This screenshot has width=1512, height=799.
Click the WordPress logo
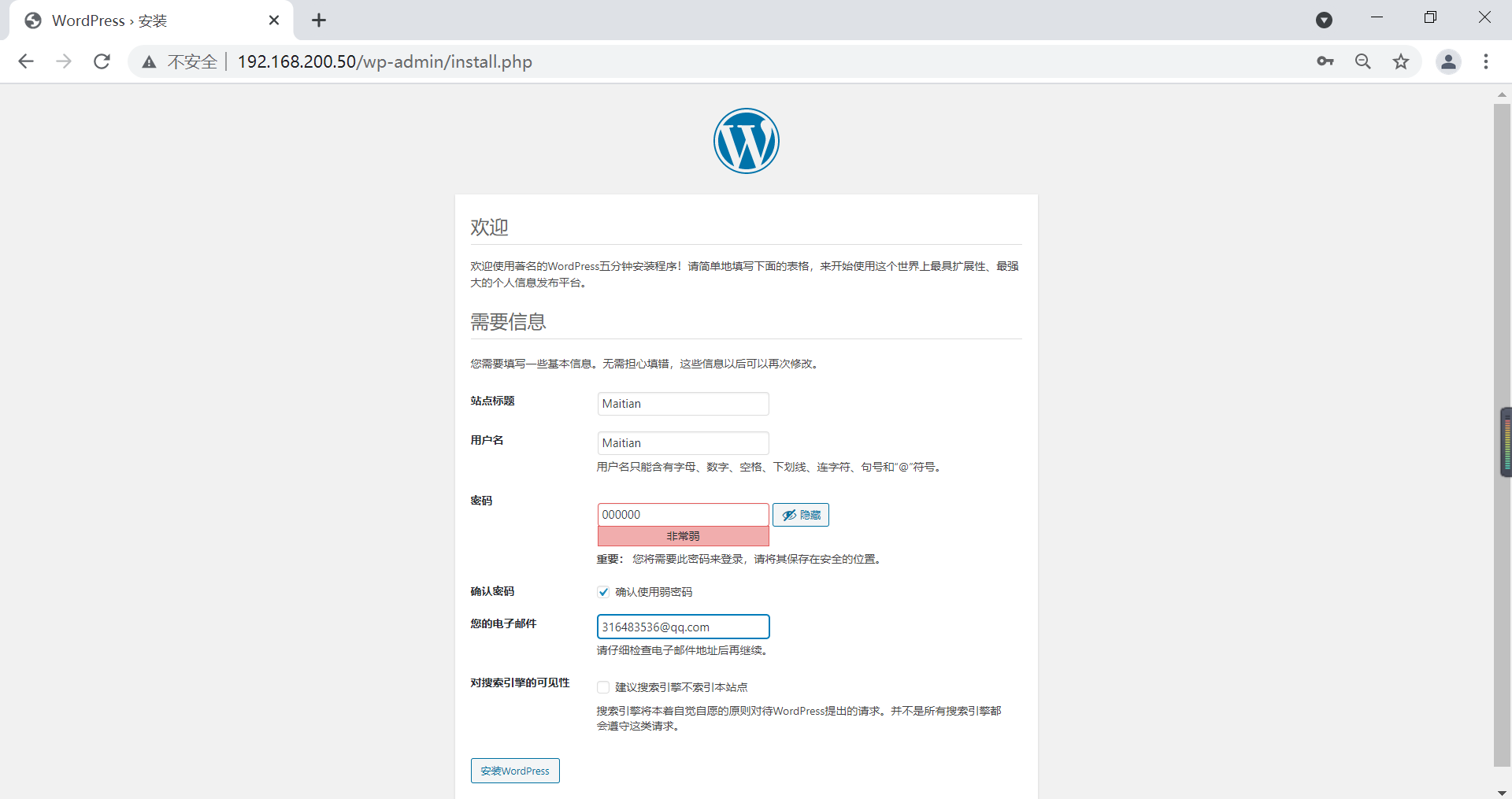(x=747, y=141)
